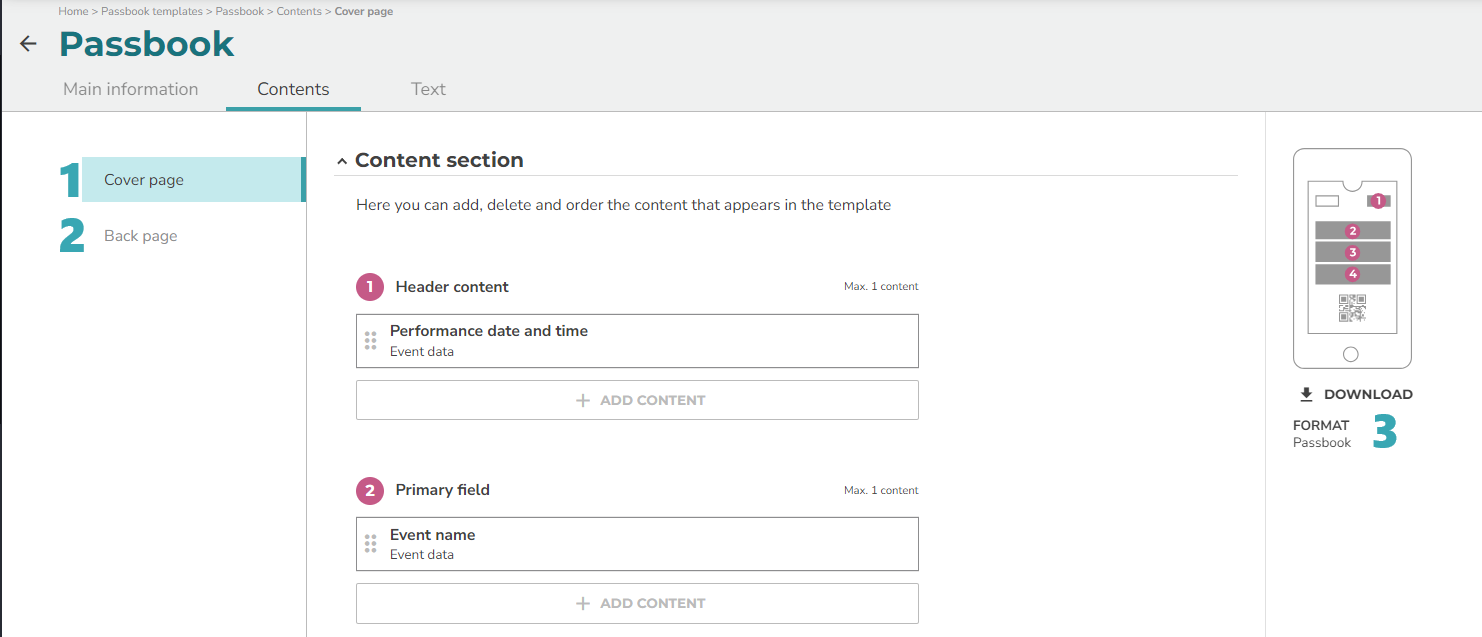Switch to the Text tab
The image size is (1482, 637).
[x=428, y=89]
